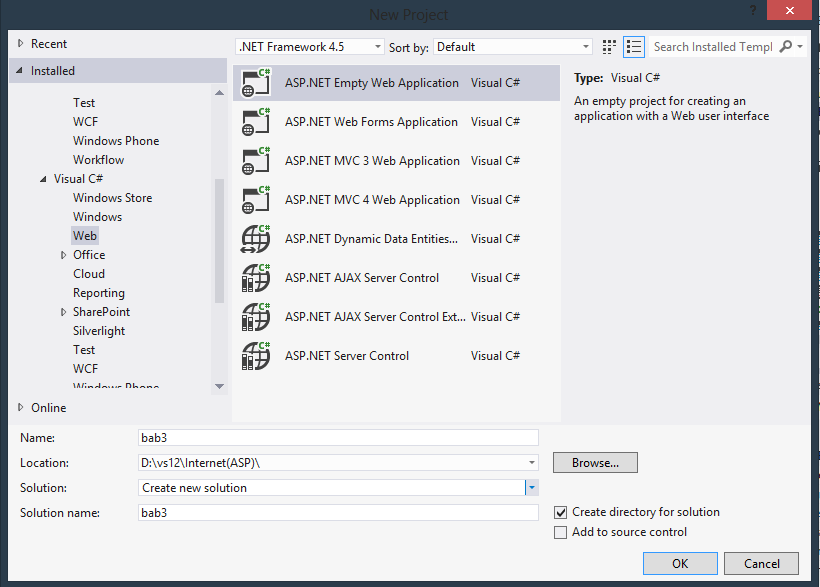Click OK to create the project
The width and height of the screenshot is (820, 587).
[x=680, y=563]
